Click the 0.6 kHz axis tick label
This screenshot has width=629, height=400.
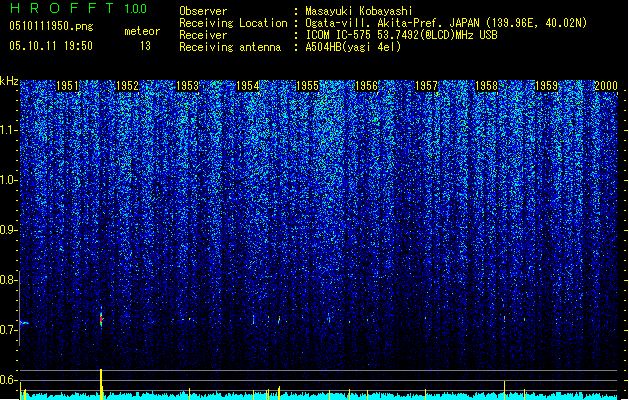coord(8,380)
